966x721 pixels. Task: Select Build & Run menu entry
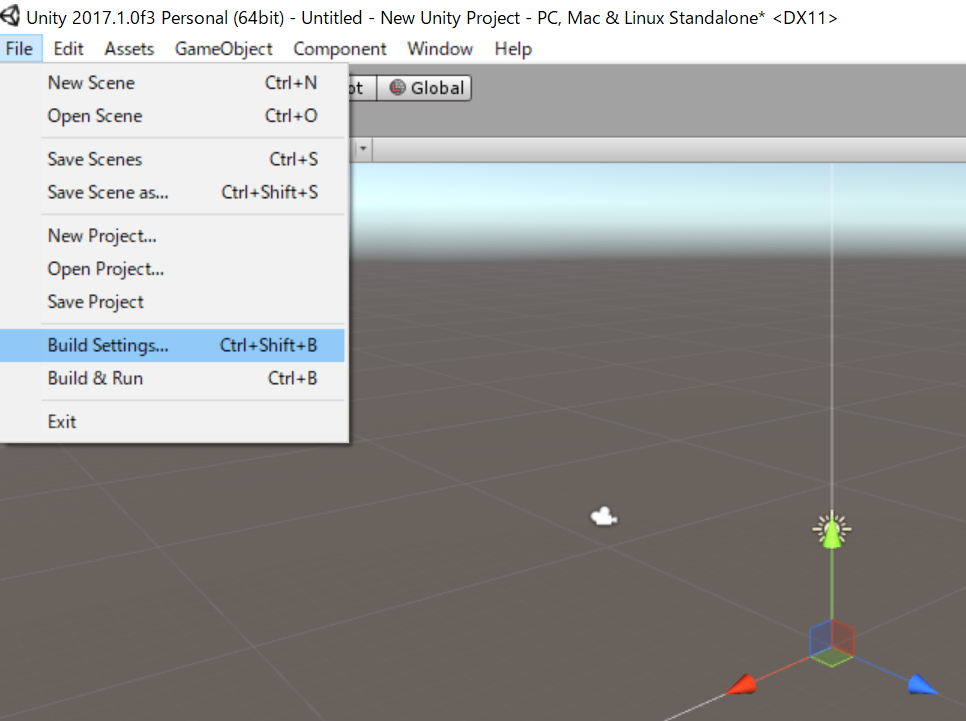[x=174, y=378]
